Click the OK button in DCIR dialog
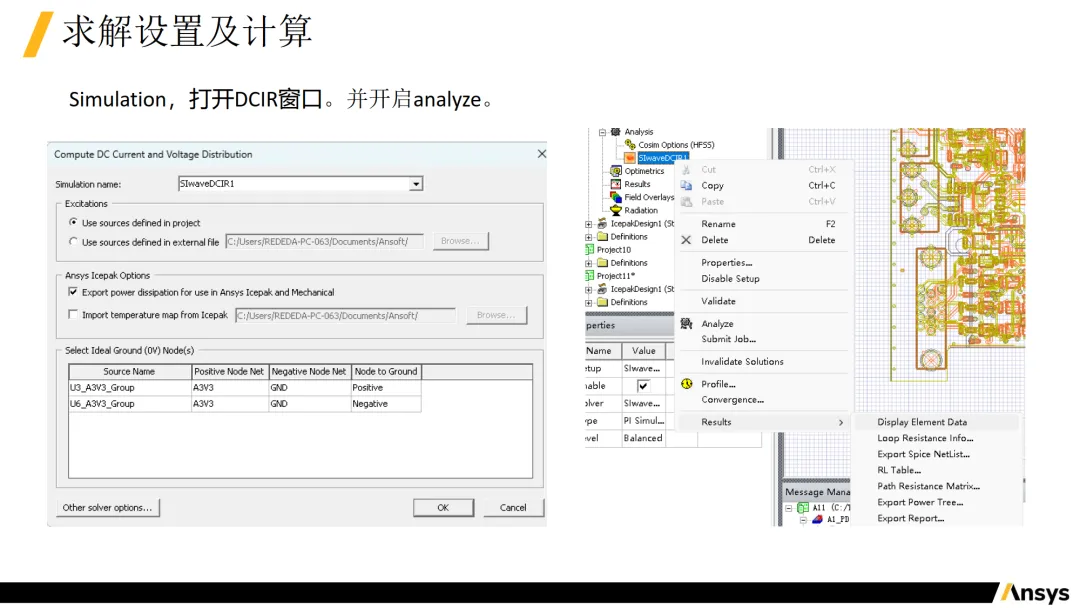Screen dimensions: 1080x608 click(x=443, y=507)
